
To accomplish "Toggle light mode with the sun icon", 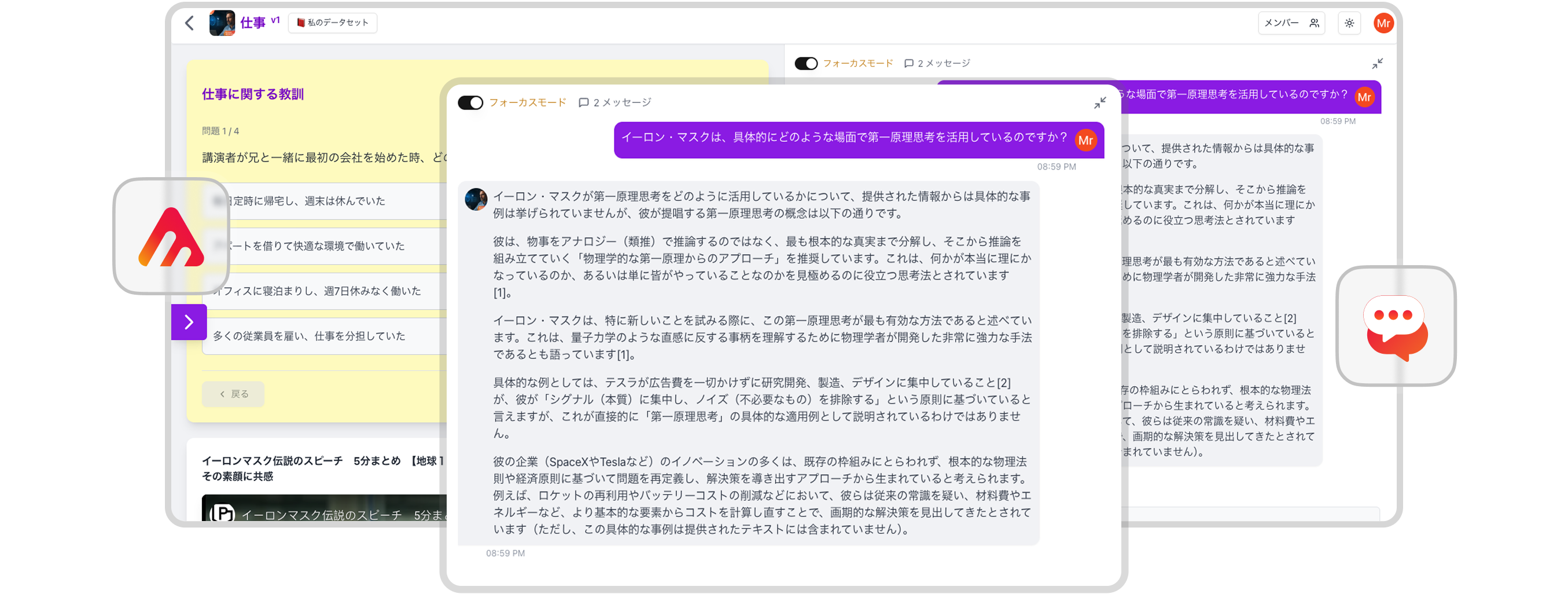I will tap(1349, 23).
